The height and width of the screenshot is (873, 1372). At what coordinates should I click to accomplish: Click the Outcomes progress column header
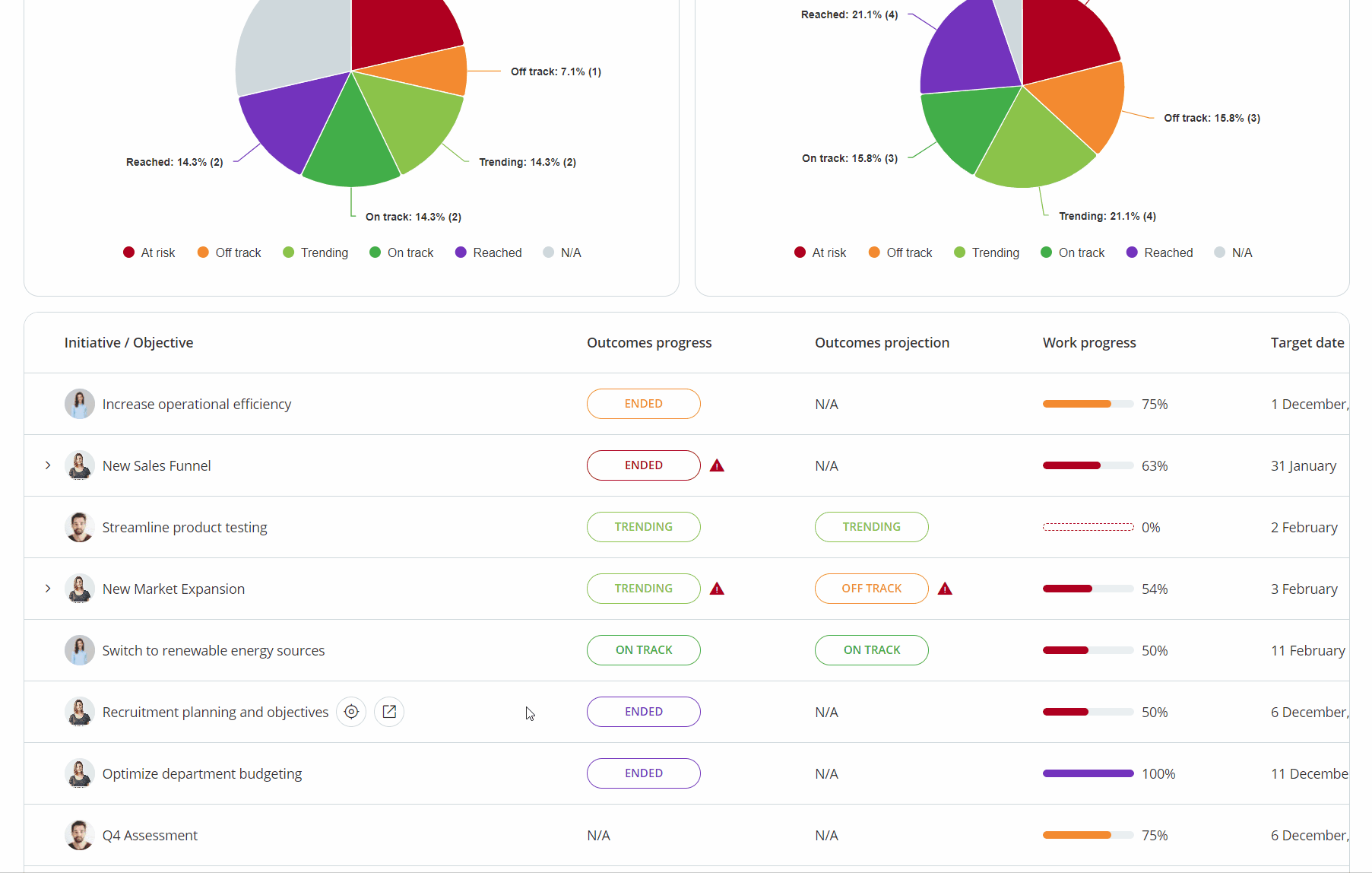click(648, 342)
